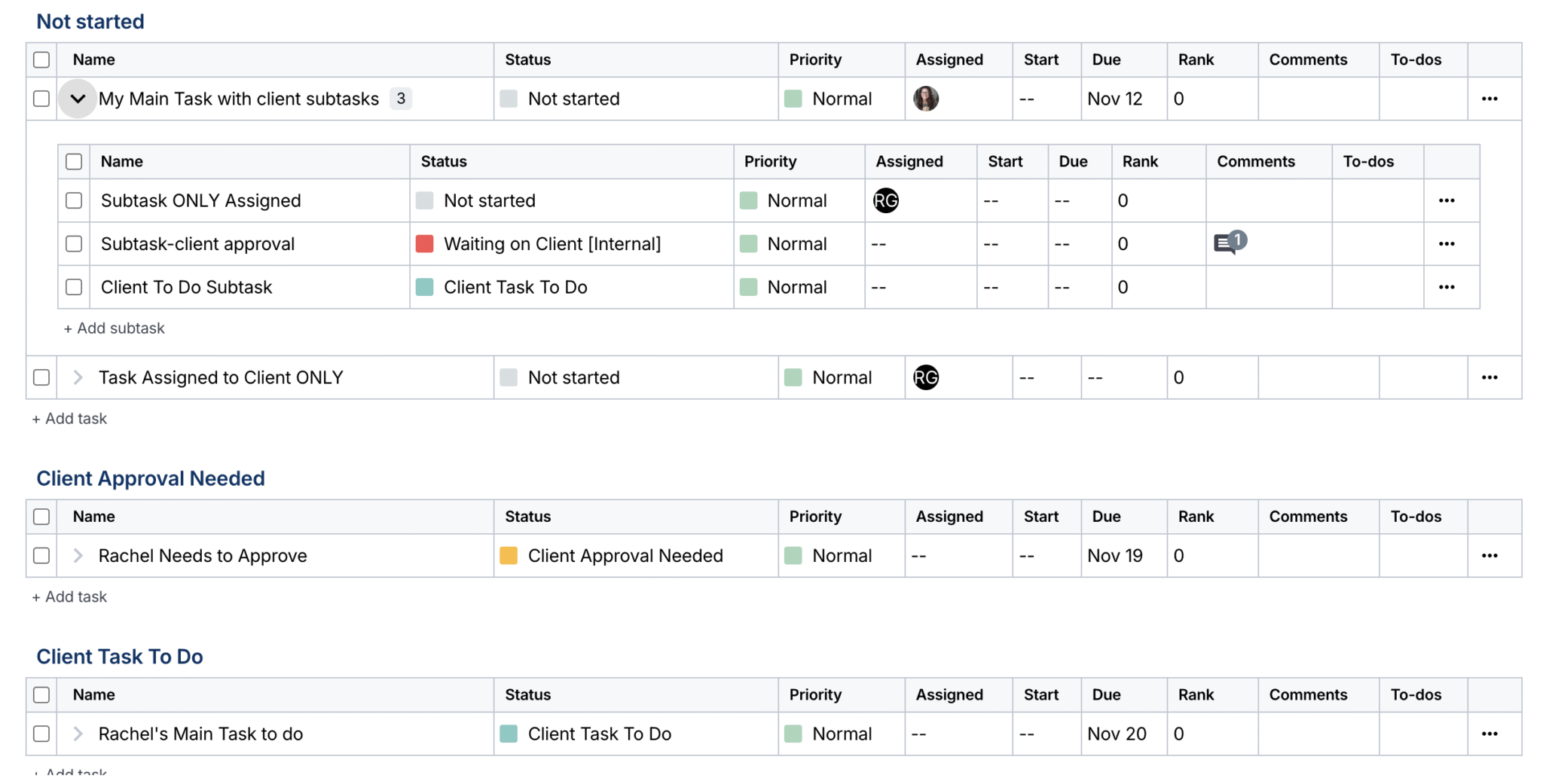This screenshot has height=784, width=1543.
Task: Click the assignee photo on My Main Task
Action: (x=925, y=99)
